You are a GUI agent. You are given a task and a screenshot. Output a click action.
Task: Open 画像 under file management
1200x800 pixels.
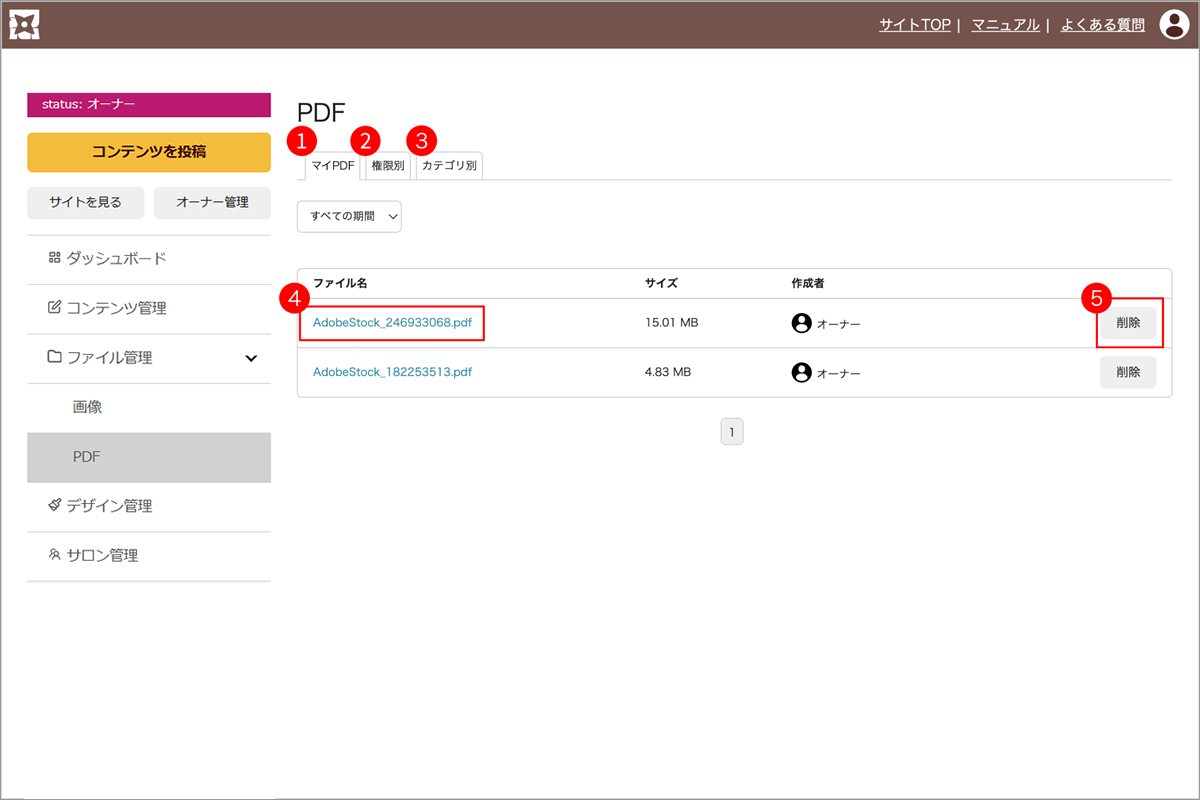click(x=87, y=408)
